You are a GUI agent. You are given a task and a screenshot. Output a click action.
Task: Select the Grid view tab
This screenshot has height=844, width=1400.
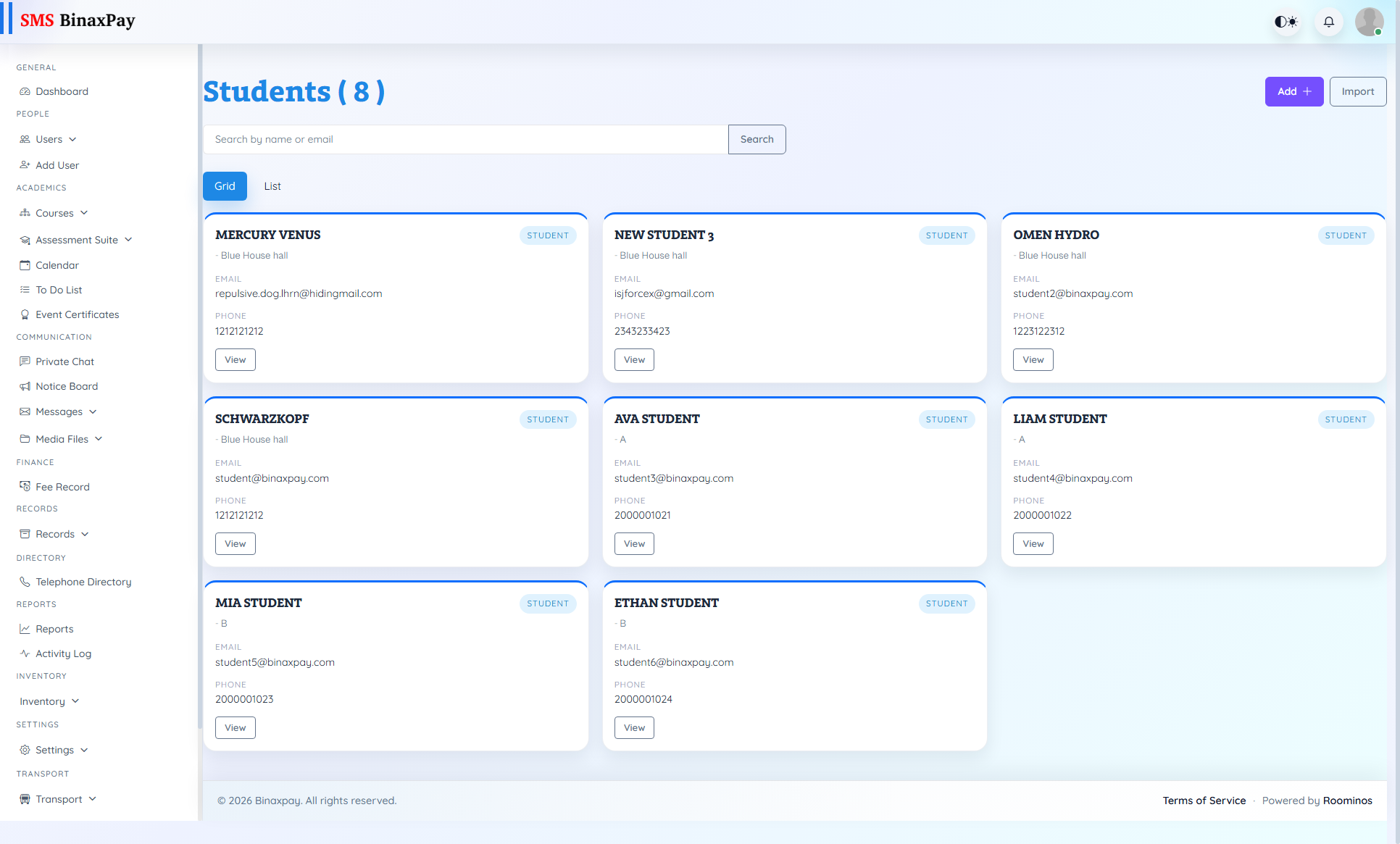[225, 186]
